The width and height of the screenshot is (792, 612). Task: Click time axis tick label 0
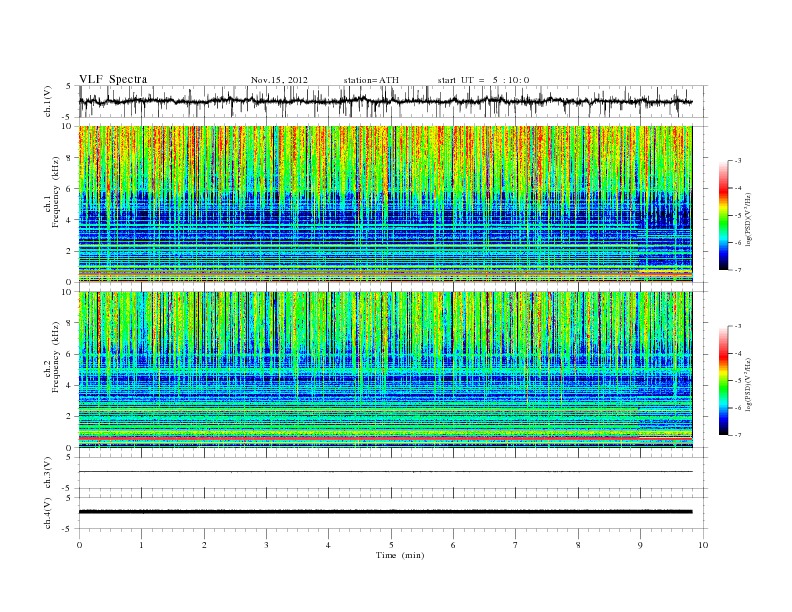click(x=79, y=545)
